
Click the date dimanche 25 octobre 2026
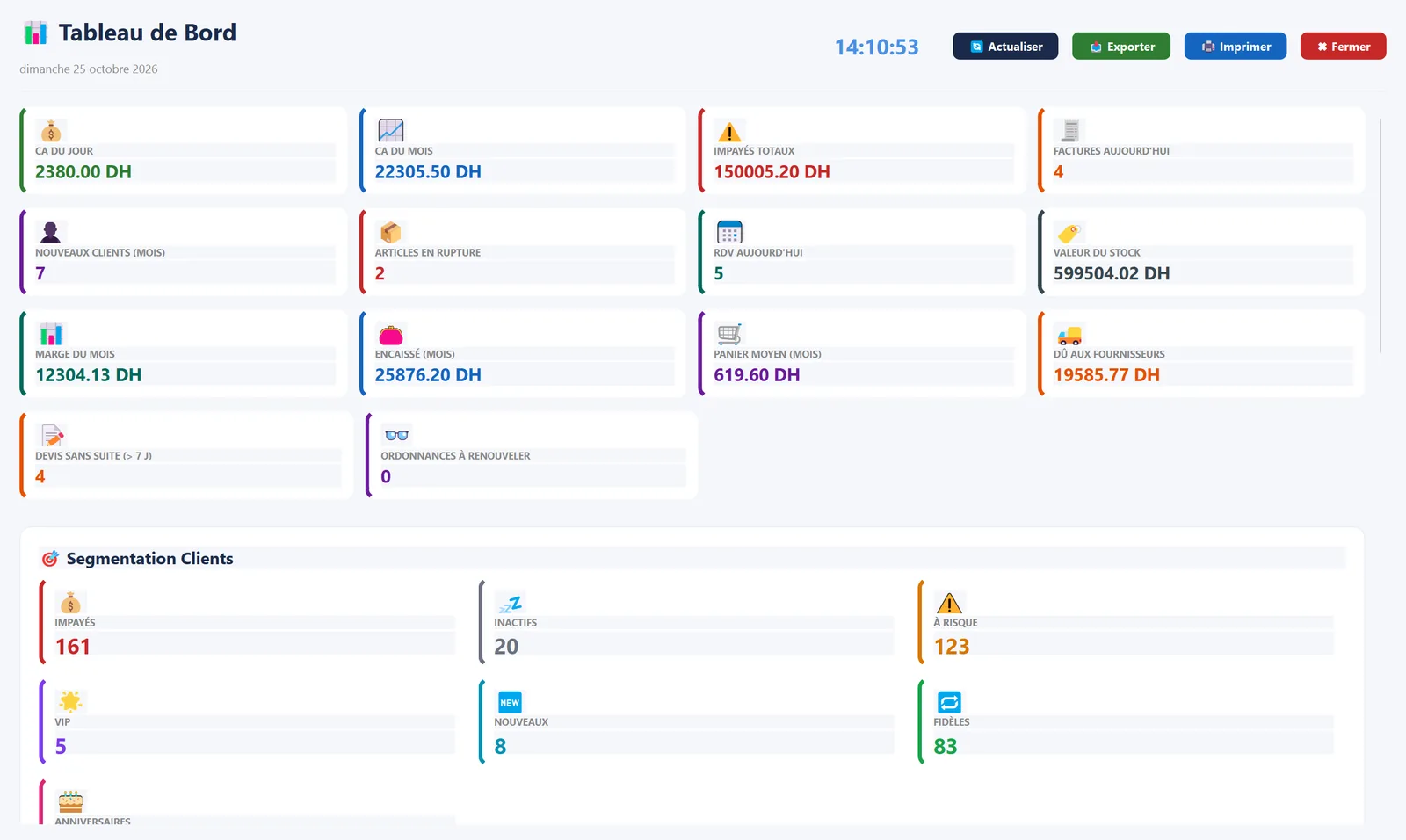pos(89,69)
